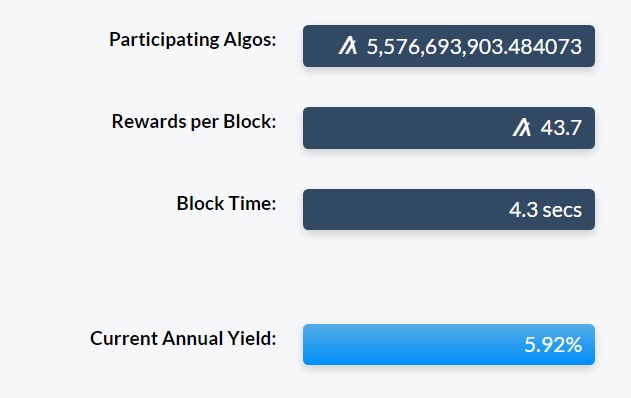Viewport: 631px width, 398px height.
Task: Click the Algo symbol beside 5,576,693,903.484073
Action: [348, 45]
